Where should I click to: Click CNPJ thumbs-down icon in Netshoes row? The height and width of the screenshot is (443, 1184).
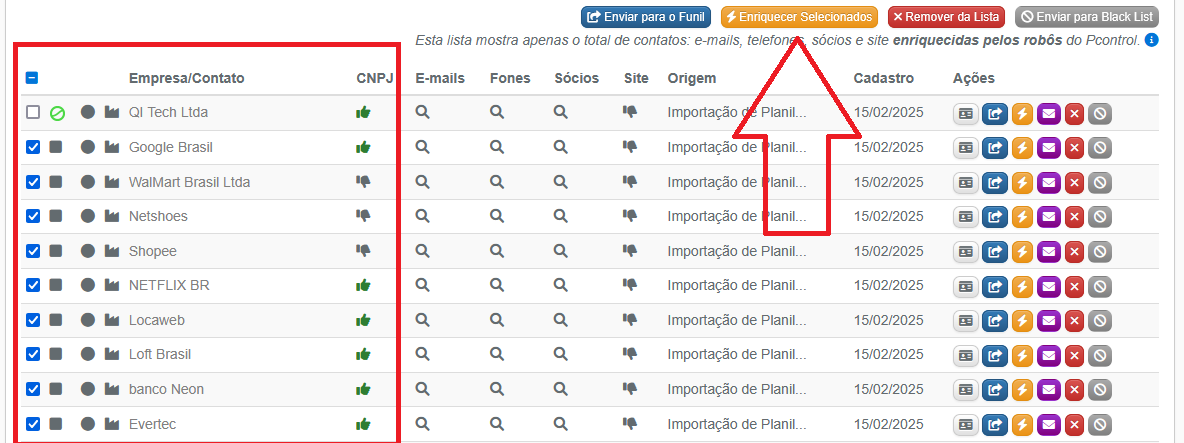coord(363,217)
